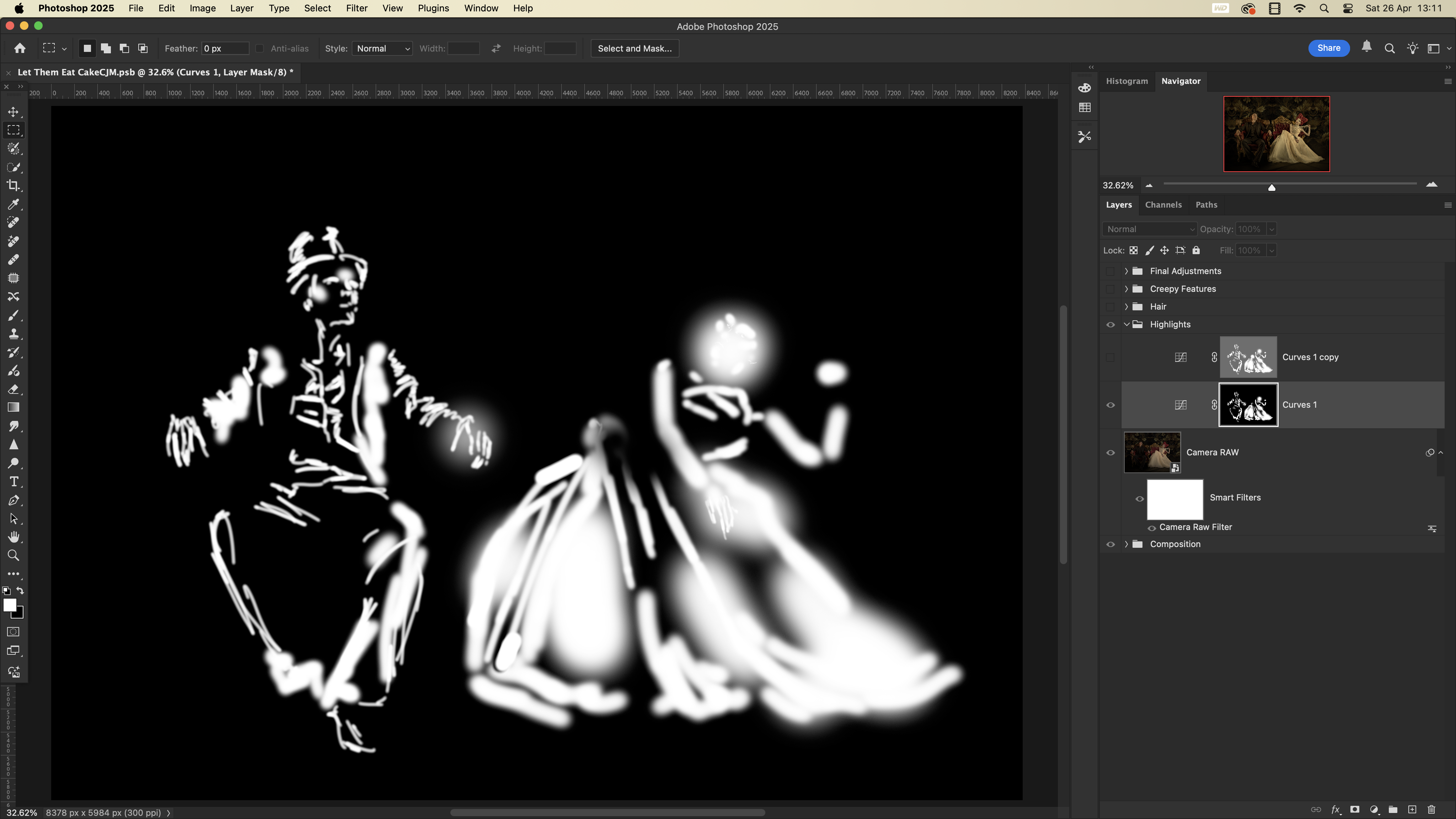Show the Curves 1 copy layer

(1110, 357)
